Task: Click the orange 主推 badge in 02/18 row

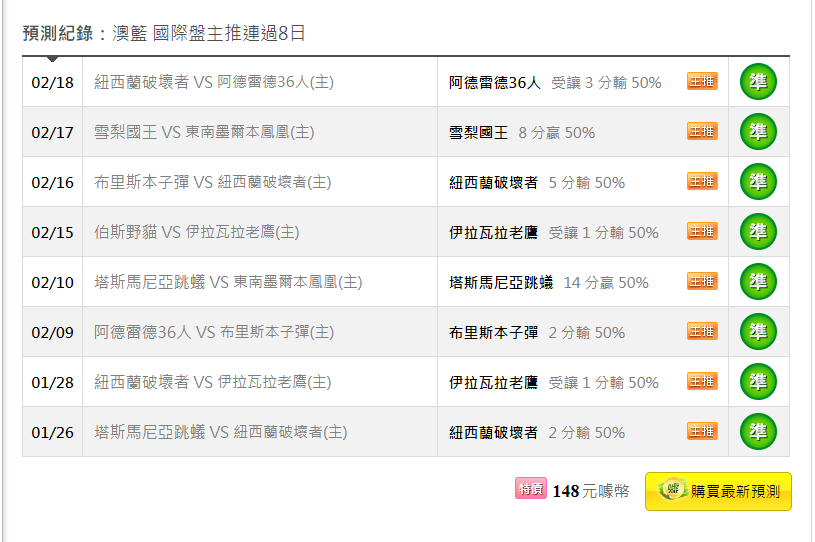Action: pyautogui.click(x=702, y=81)
